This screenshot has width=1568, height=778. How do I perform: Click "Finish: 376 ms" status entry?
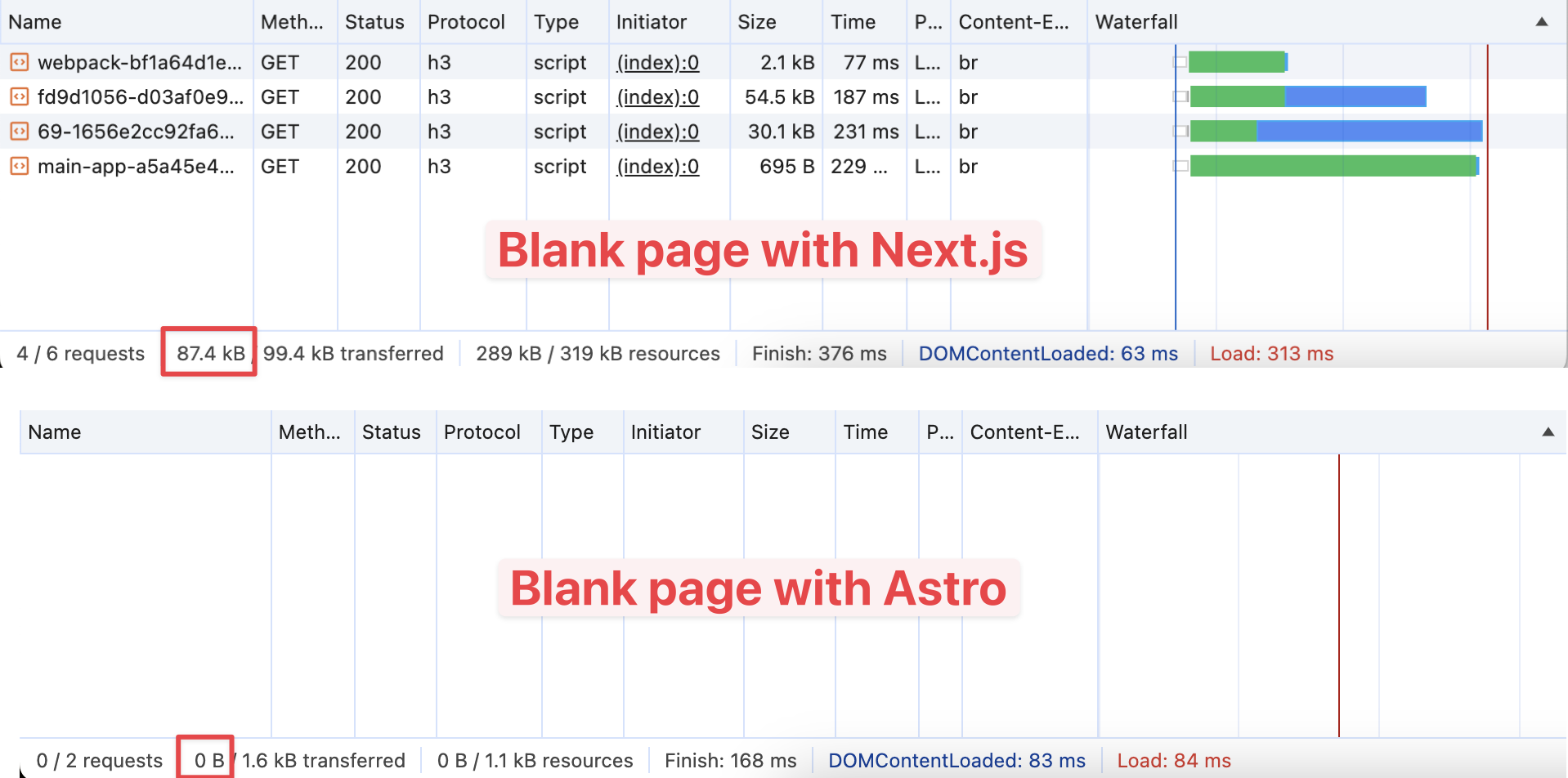click(819, 354)
